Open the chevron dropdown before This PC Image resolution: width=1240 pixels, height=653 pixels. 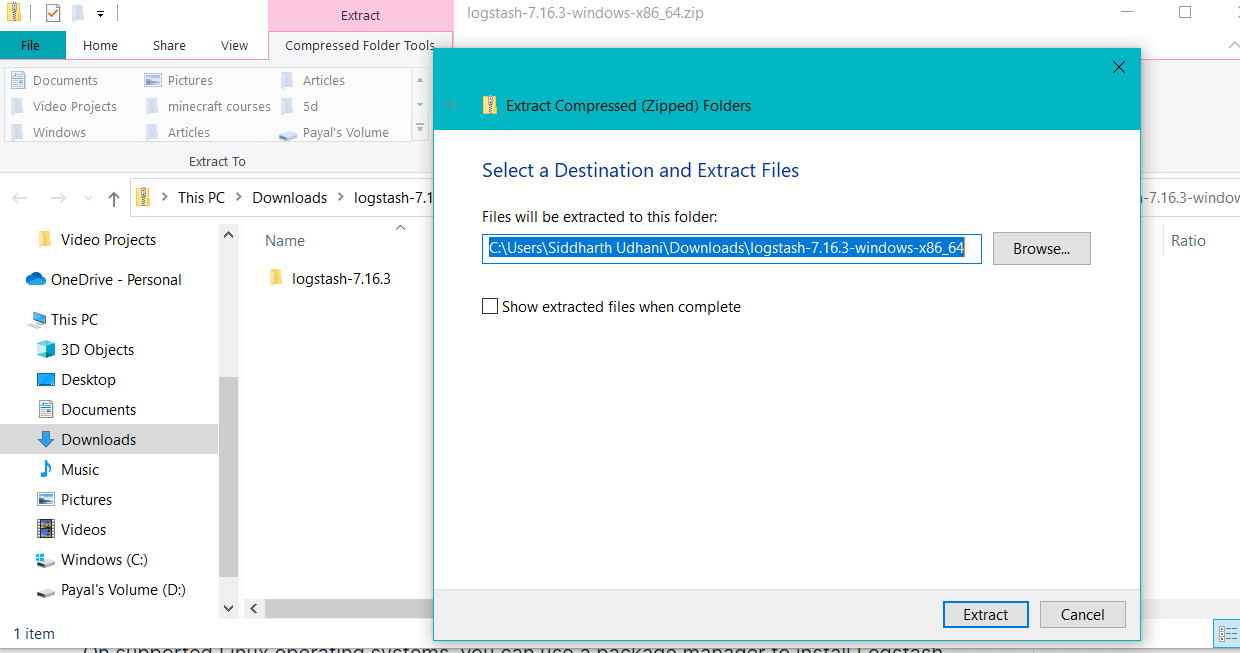tap(165, 198)
